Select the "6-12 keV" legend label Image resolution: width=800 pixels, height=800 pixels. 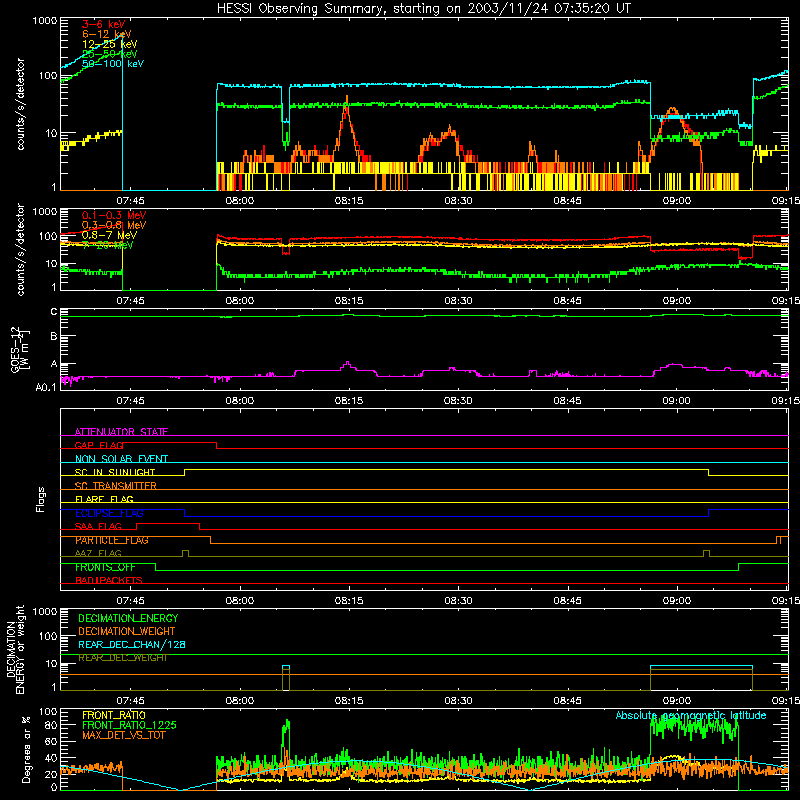click(x=107, y=34)
